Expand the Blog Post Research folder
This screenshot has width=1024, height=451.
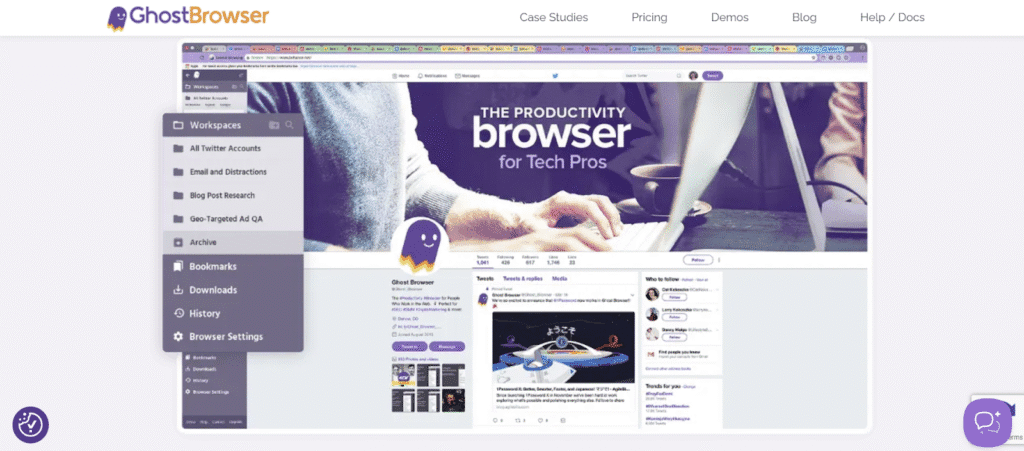[x=222, y=195]
